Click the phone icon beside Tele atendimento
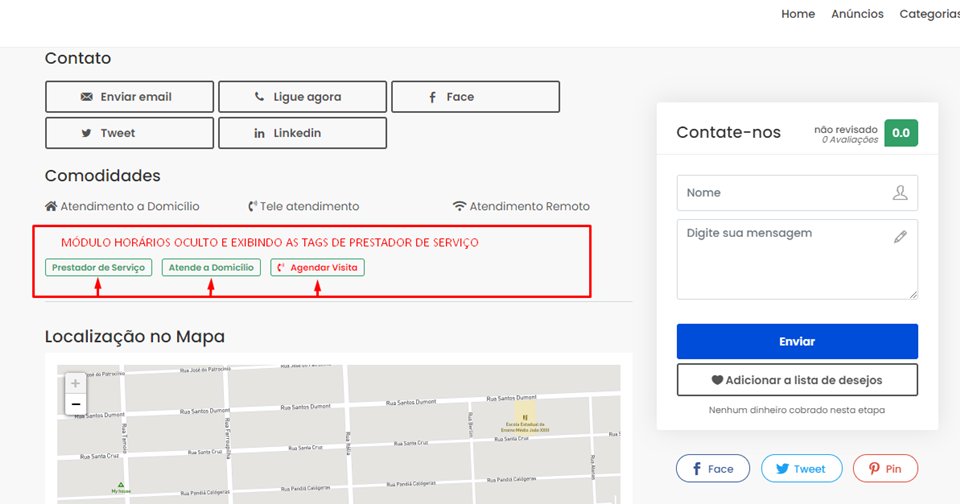Image resolution: width=960 pixels, height=504 pixels. (253, 206)
